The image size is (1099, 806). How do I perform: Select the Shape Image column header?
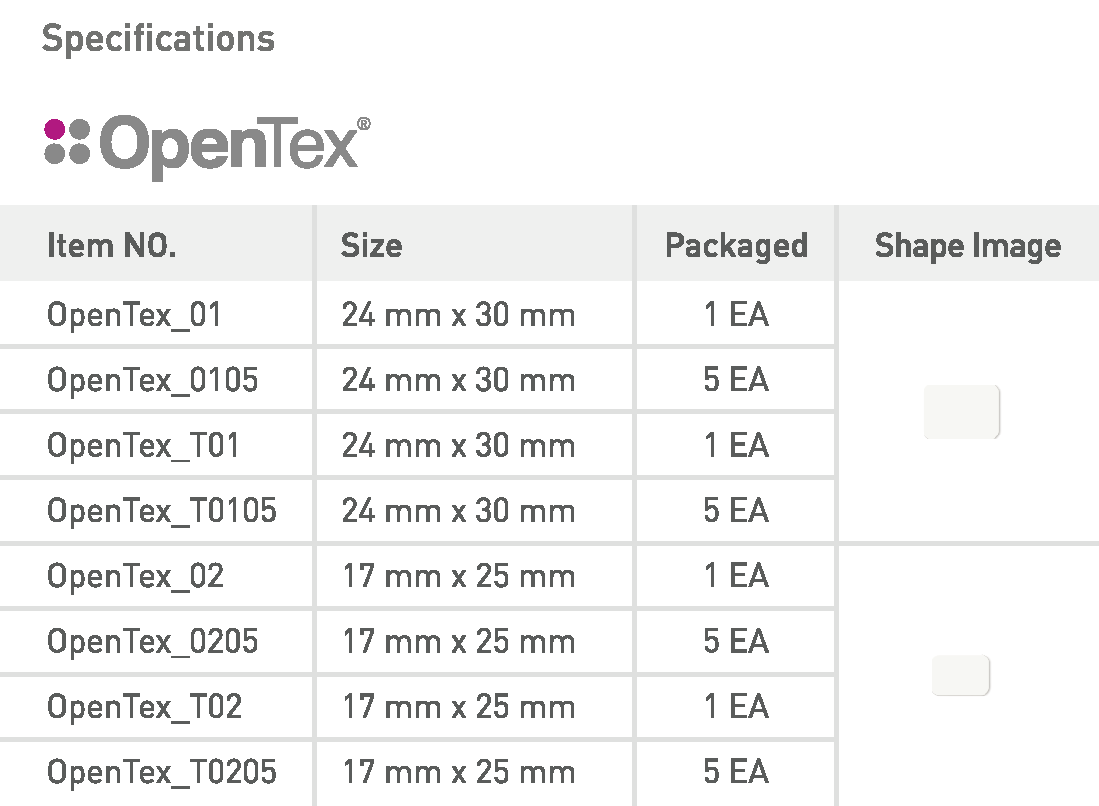[x=967, y=246]
